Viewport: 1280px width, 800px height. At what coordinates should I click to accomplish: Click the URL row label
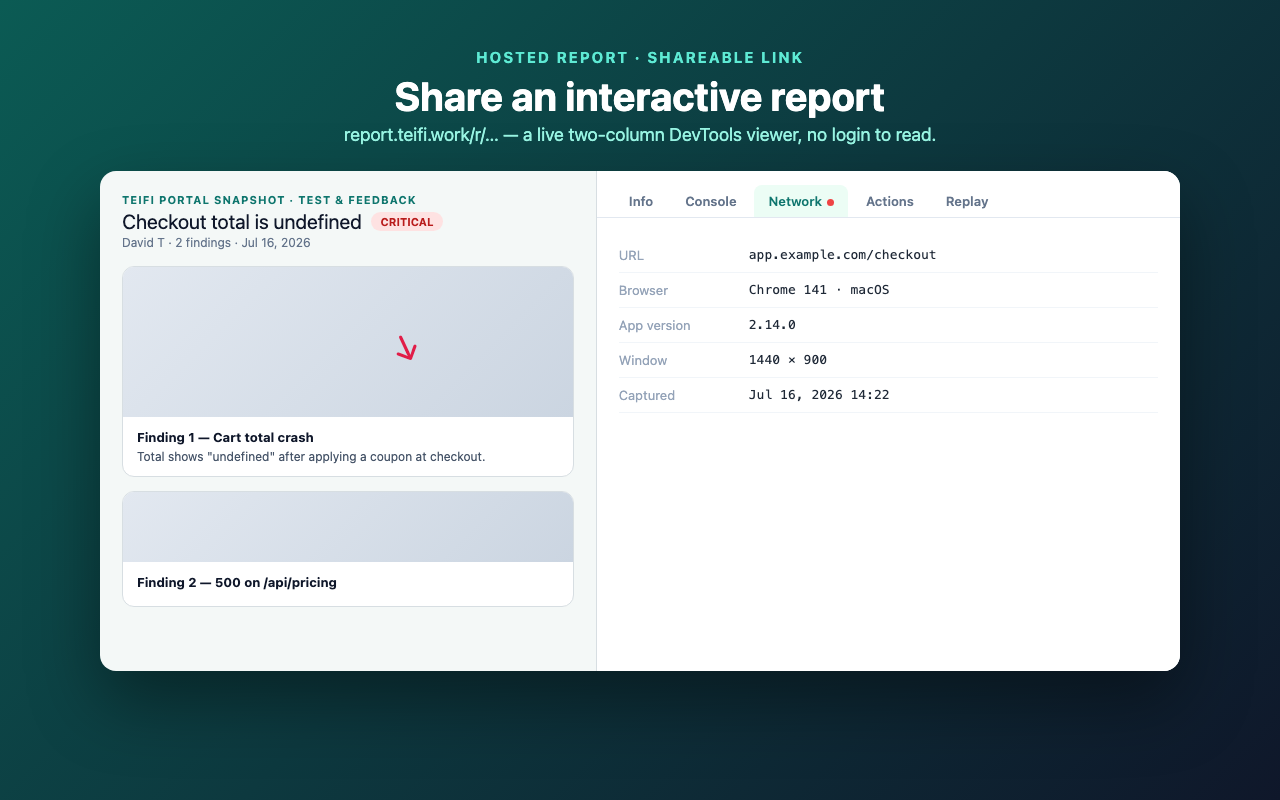pyautogui.click(x=631, y=255)
